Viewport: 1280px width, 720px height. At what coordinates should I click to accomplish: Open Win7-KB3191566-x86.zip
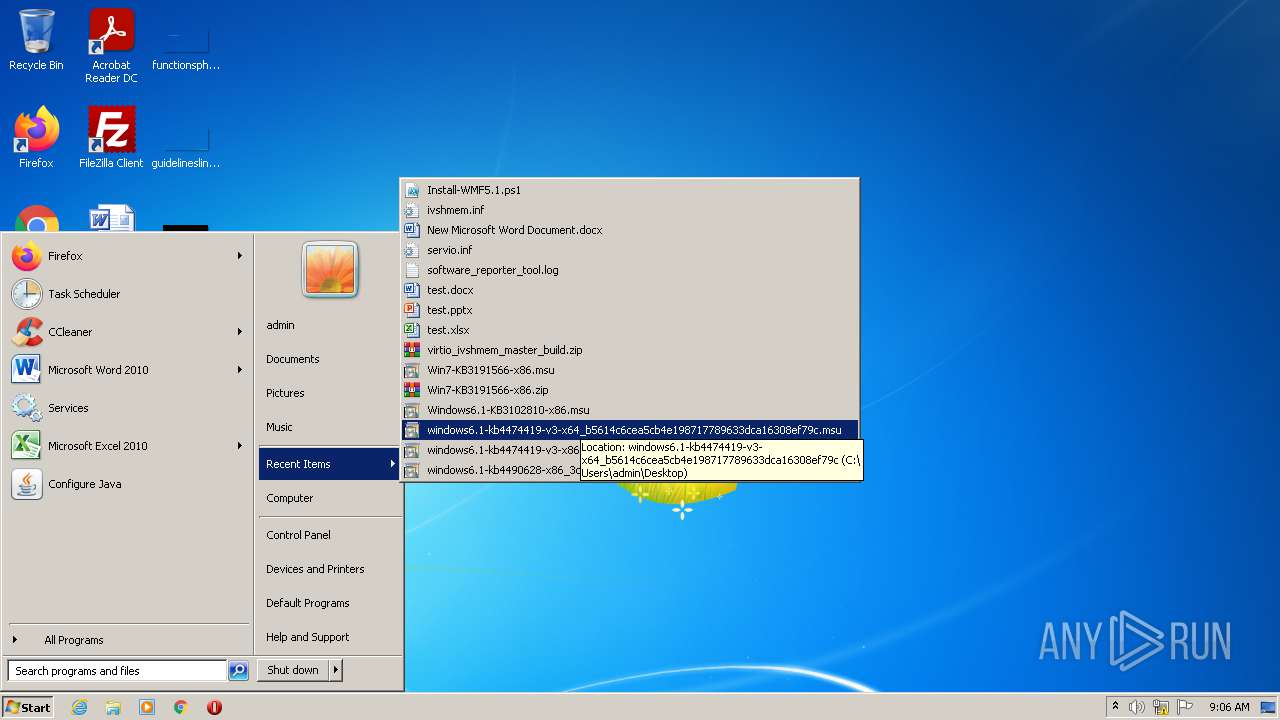click(629, 390)
